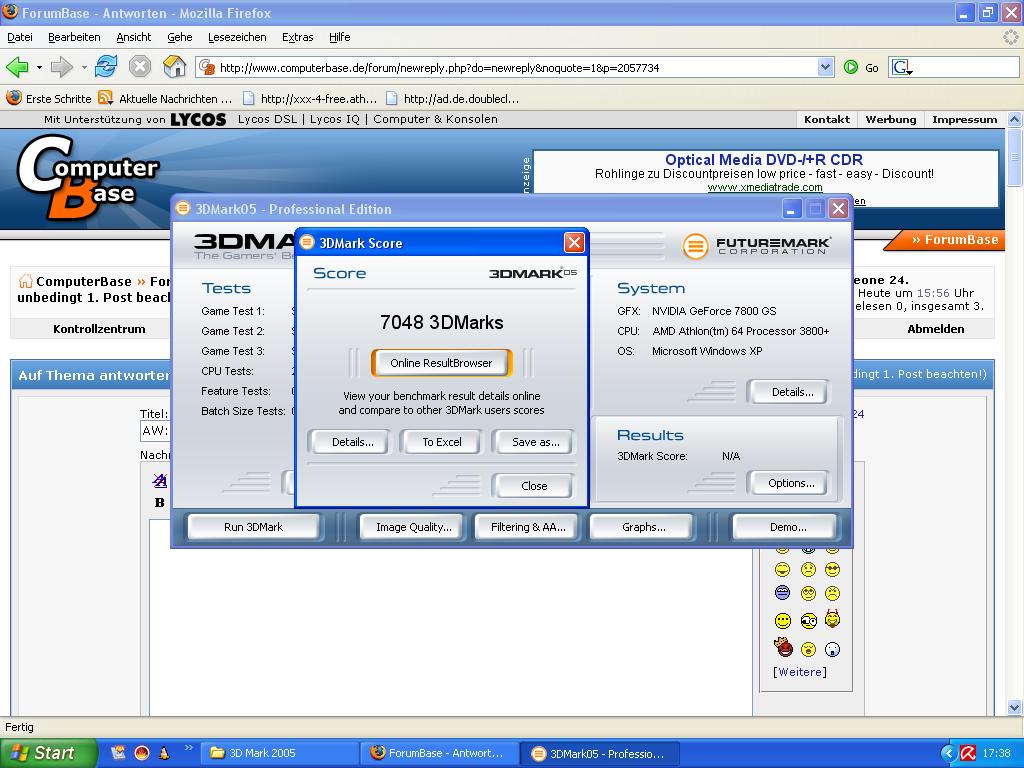The image size is (1024, 768).
Task: Open the back button history dropdown arrow
Action: pos(39,67)
